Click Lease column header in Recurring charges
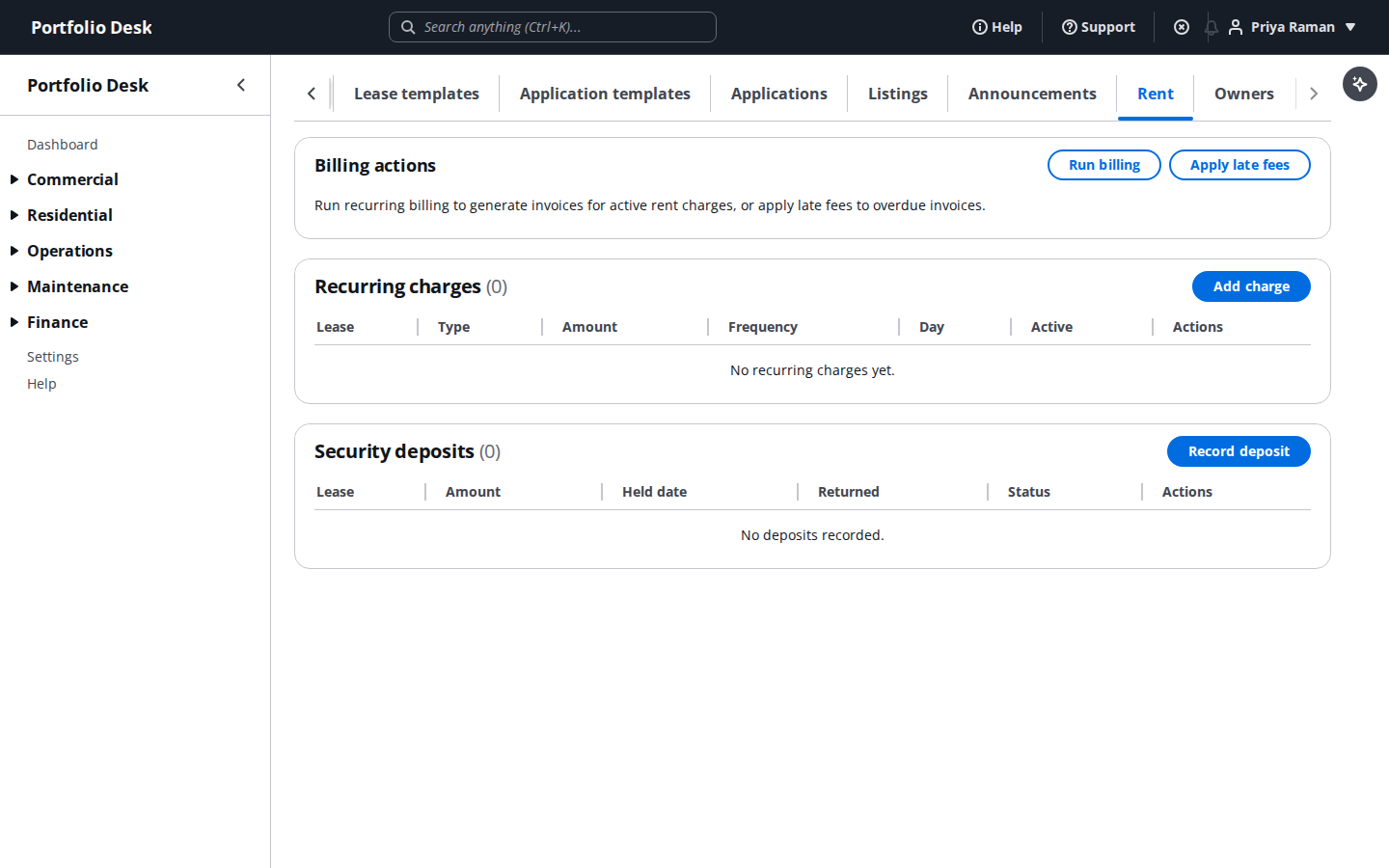1389x868 pixels. pyautogui.click(x=336, y=327)
